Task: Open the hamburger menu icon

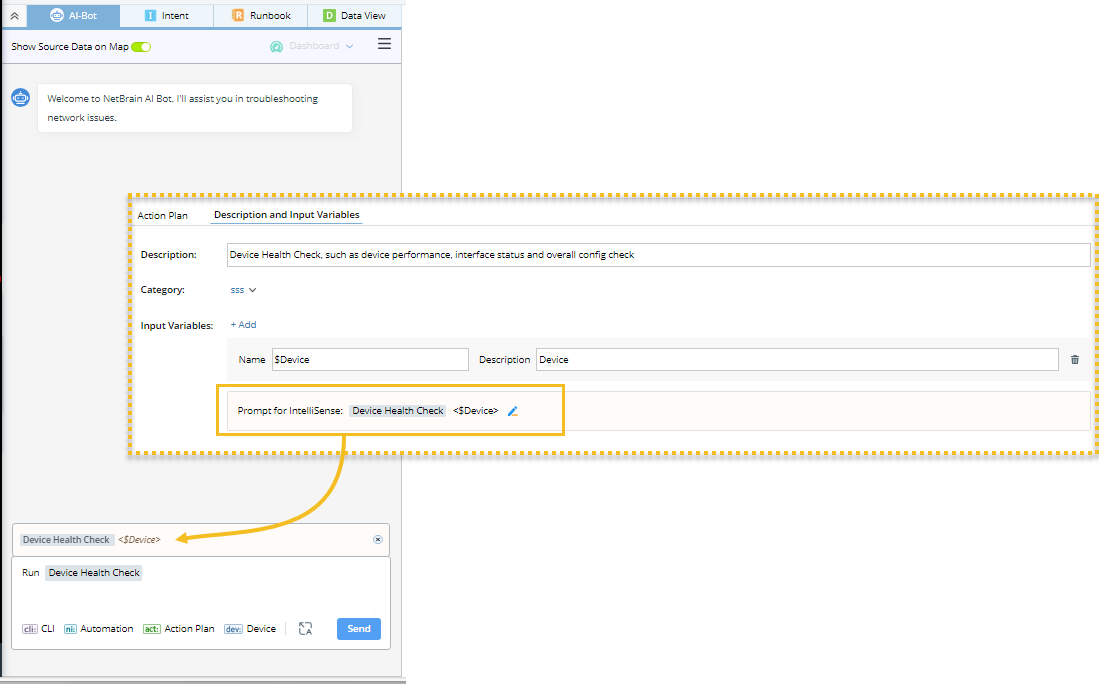Action: (384, 44)
